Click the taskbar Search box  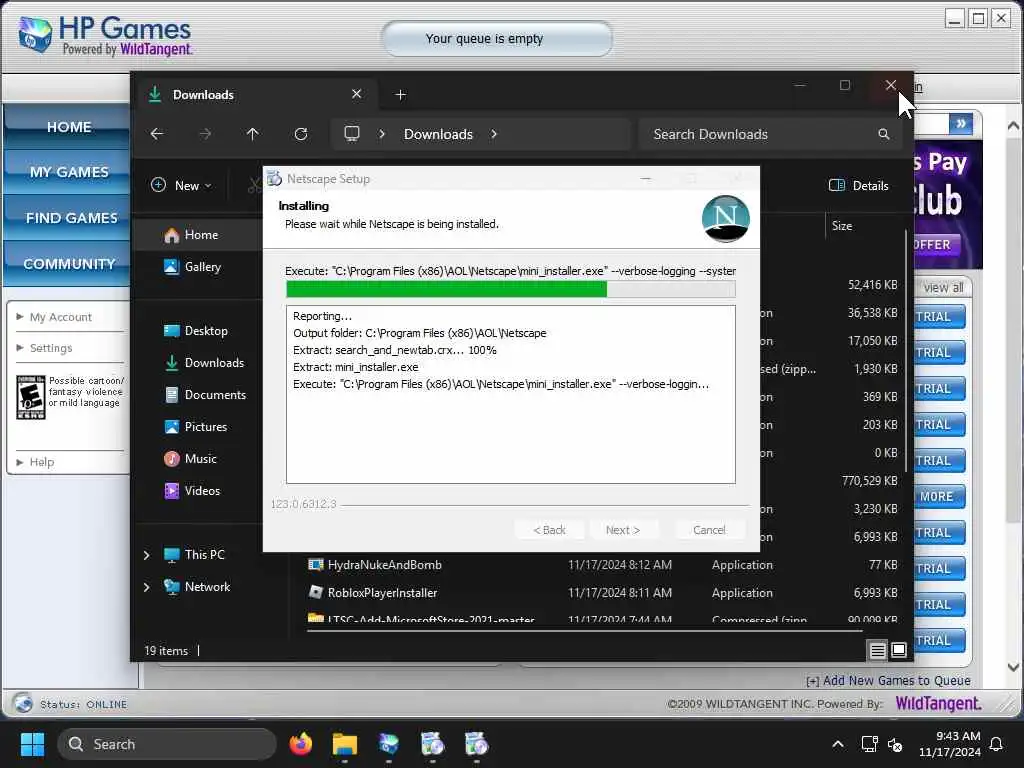coord(167,744)
